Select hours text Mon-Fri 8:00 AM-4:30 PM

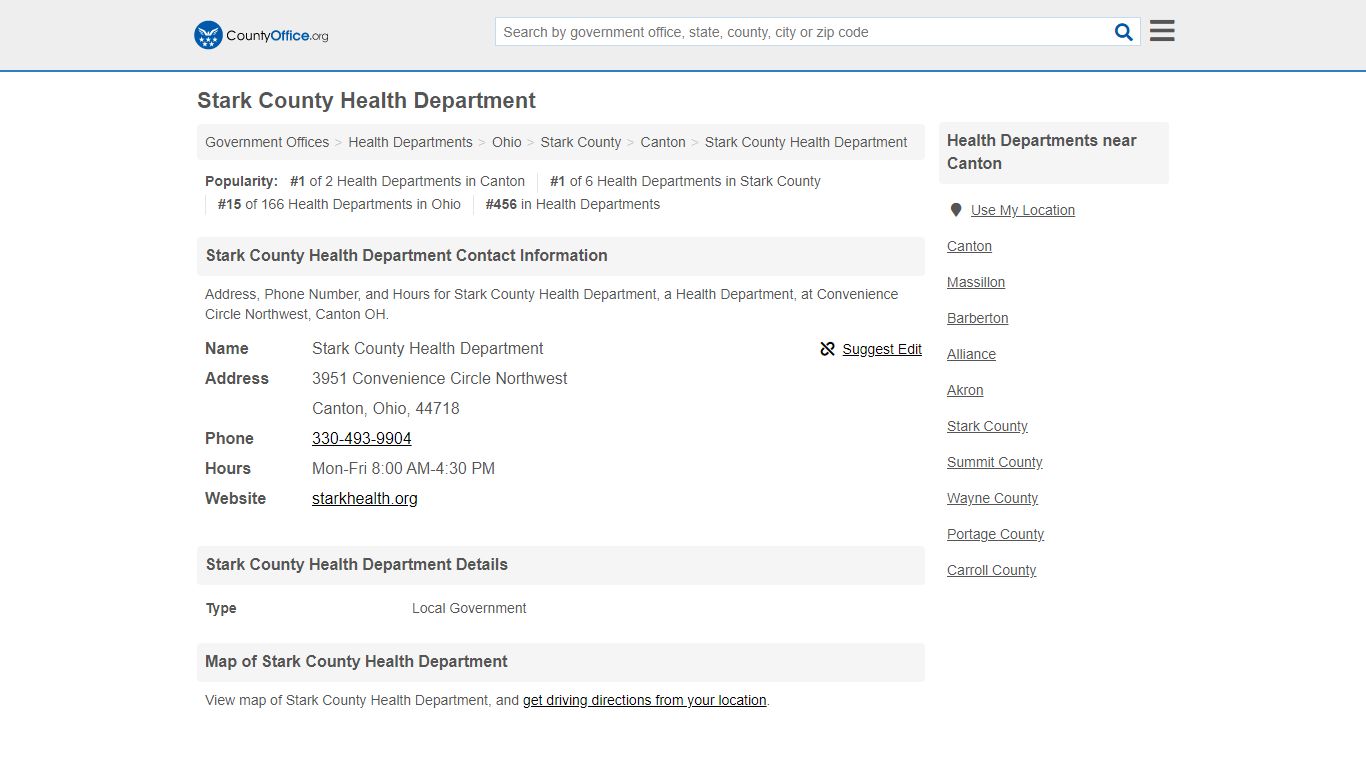point(404,468)
